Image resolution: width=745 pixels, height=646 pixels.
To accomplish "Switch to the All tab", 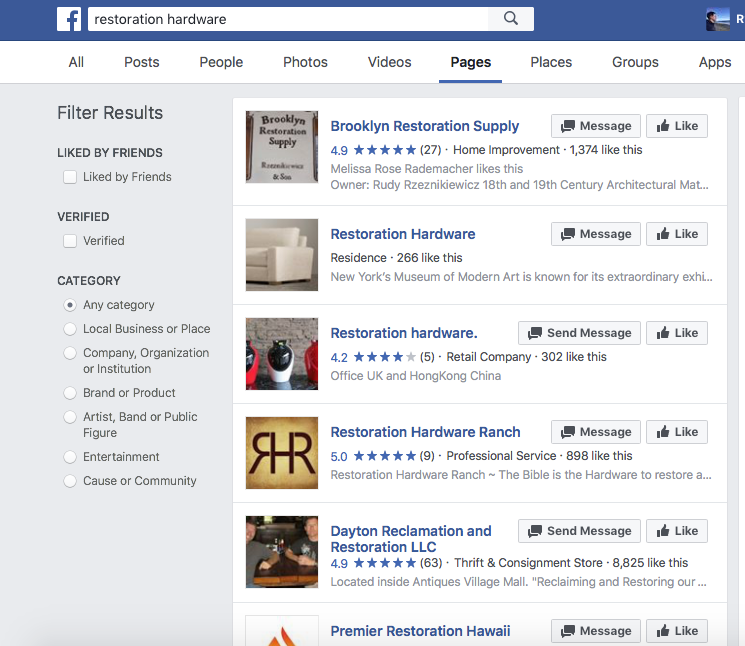I will tap(76, 62).
